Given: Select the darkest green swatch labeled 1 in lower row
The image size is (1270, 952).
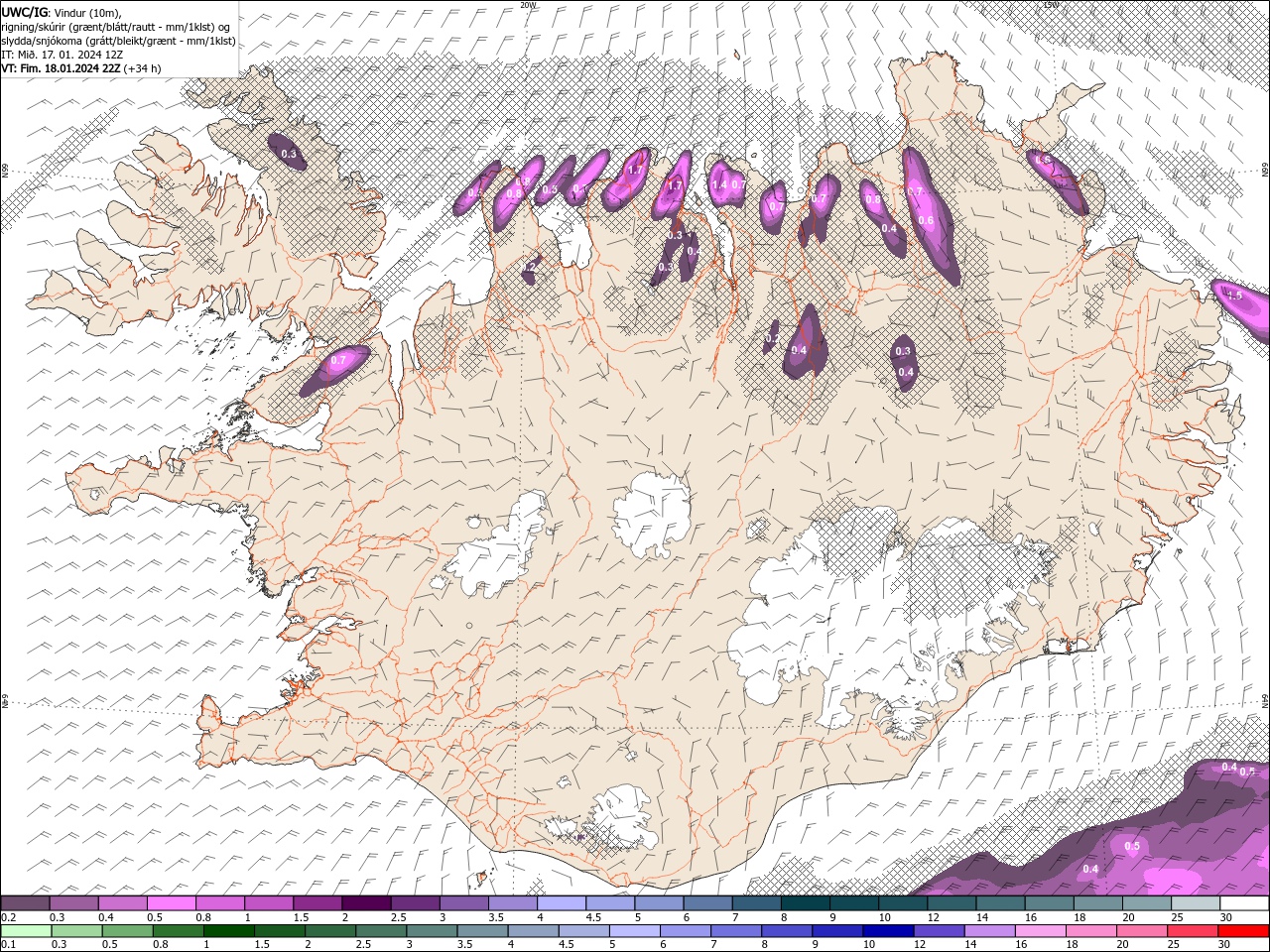Looking at the screenshot, I should (x=229, y=931).
